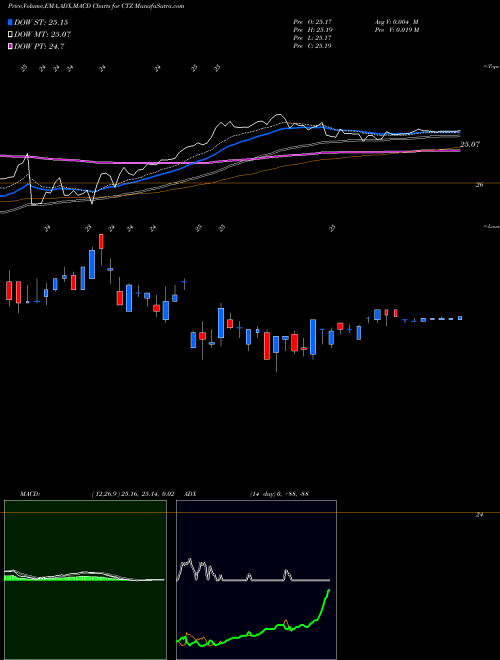Click the MACD (12,26,9) parameter values
This screenshot has height=660, width=500.
133,494
